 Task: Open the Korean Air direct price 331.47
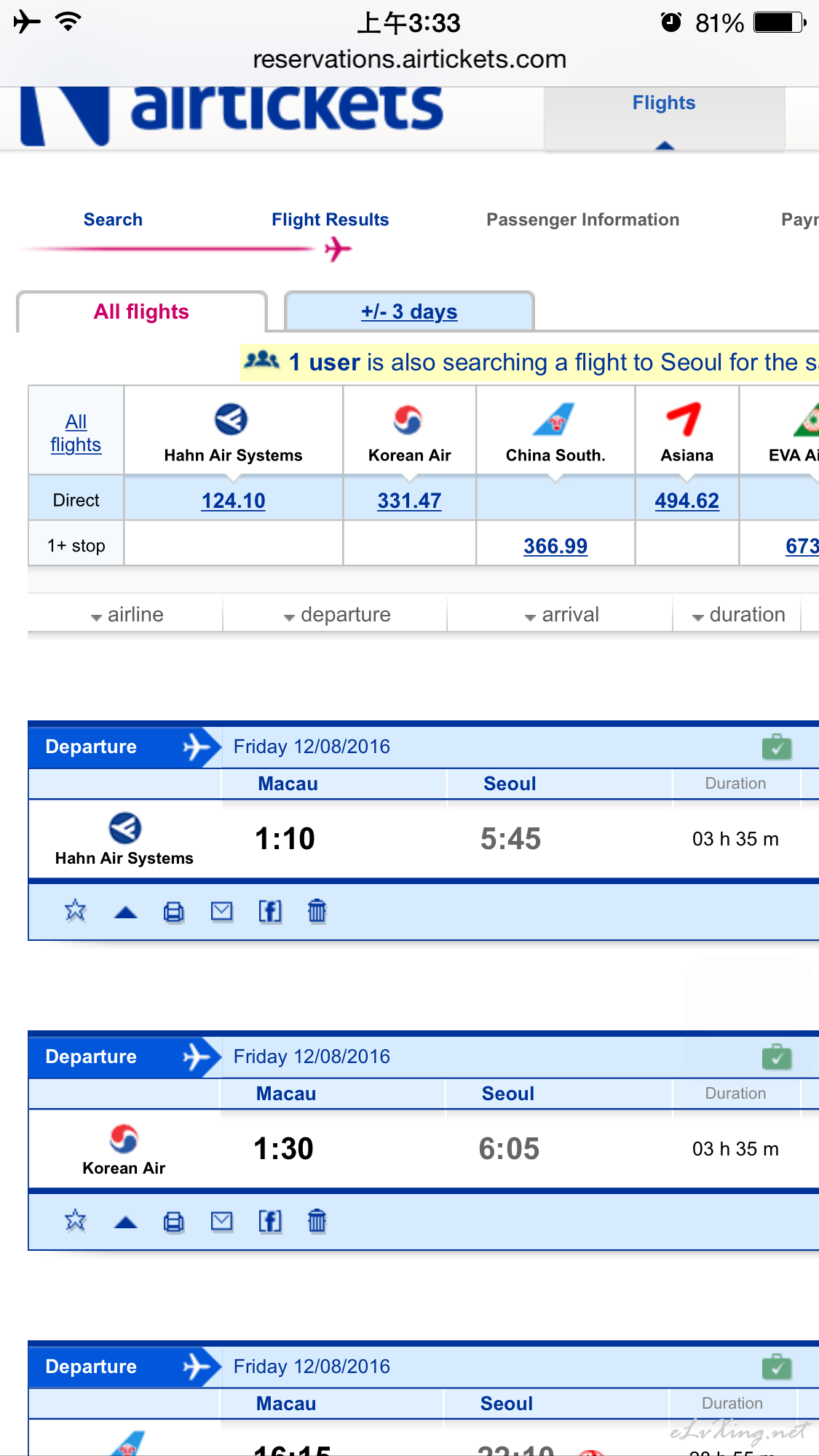(409, 501)
